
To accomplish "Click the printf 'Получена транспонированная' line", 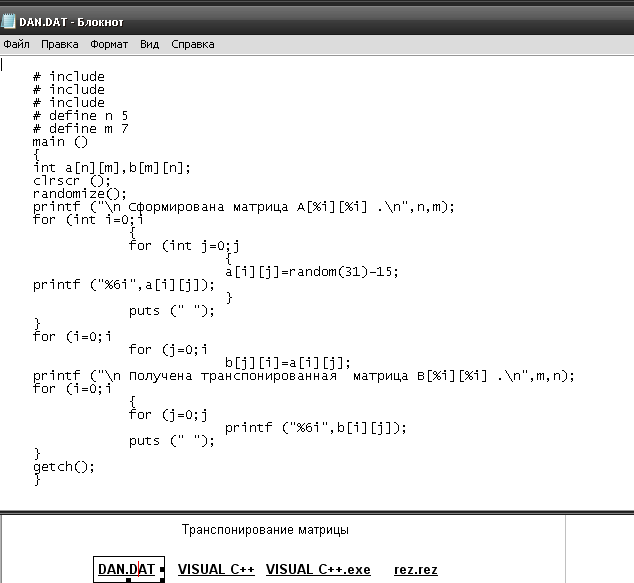I will click(304, 376).
